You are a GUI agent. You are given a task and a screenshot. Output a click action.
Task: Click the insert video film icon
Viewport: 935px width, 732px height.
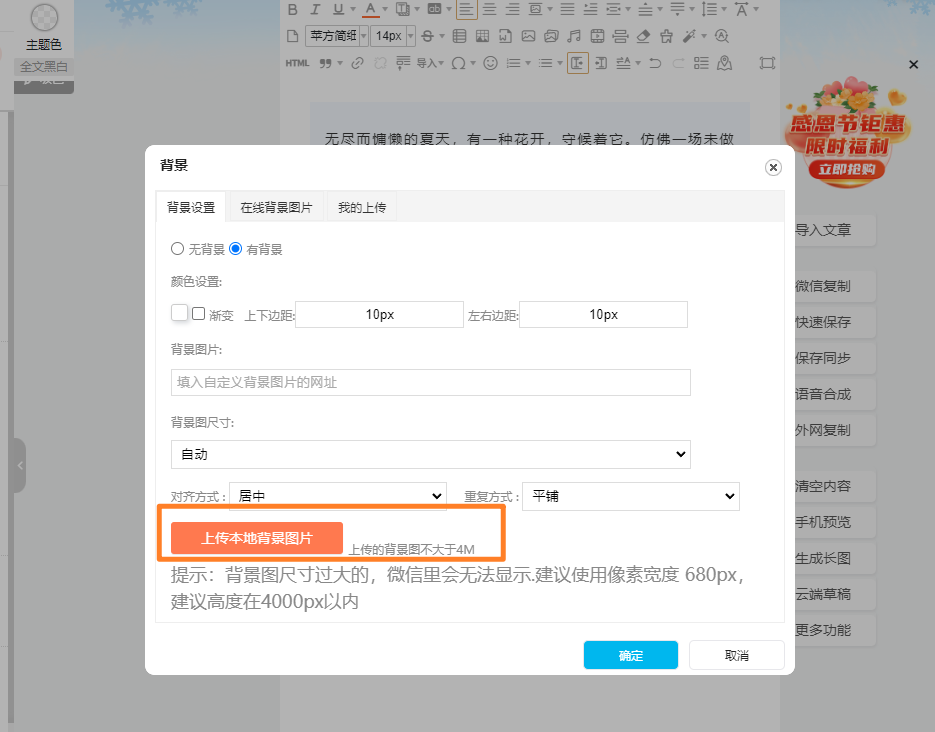[x=597, y=36]
